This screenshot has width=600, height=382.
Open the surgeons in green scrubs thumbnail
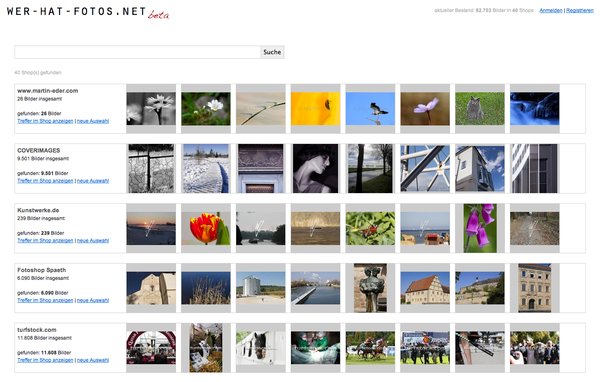click(315, 348)
